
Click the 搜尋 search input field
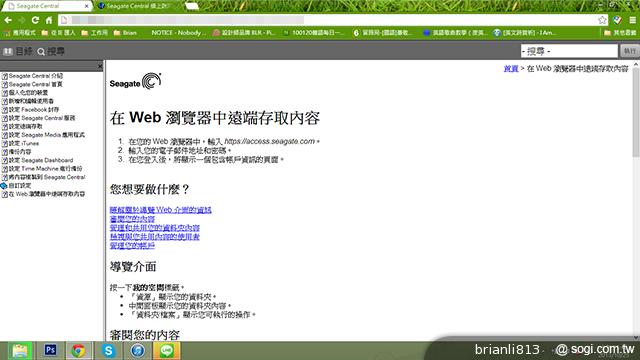569,51
